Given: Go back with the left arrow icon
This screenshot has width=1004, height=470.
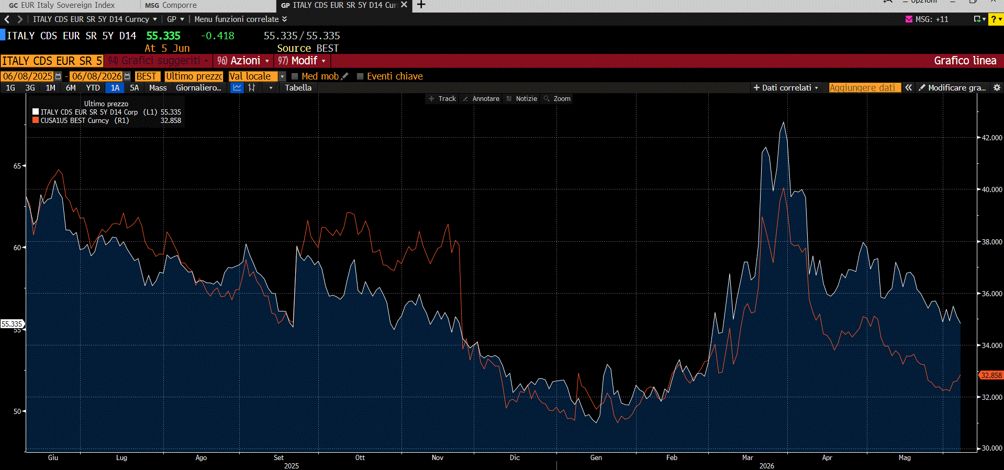Looking at the screenshot, I should [x=6, y=19].
